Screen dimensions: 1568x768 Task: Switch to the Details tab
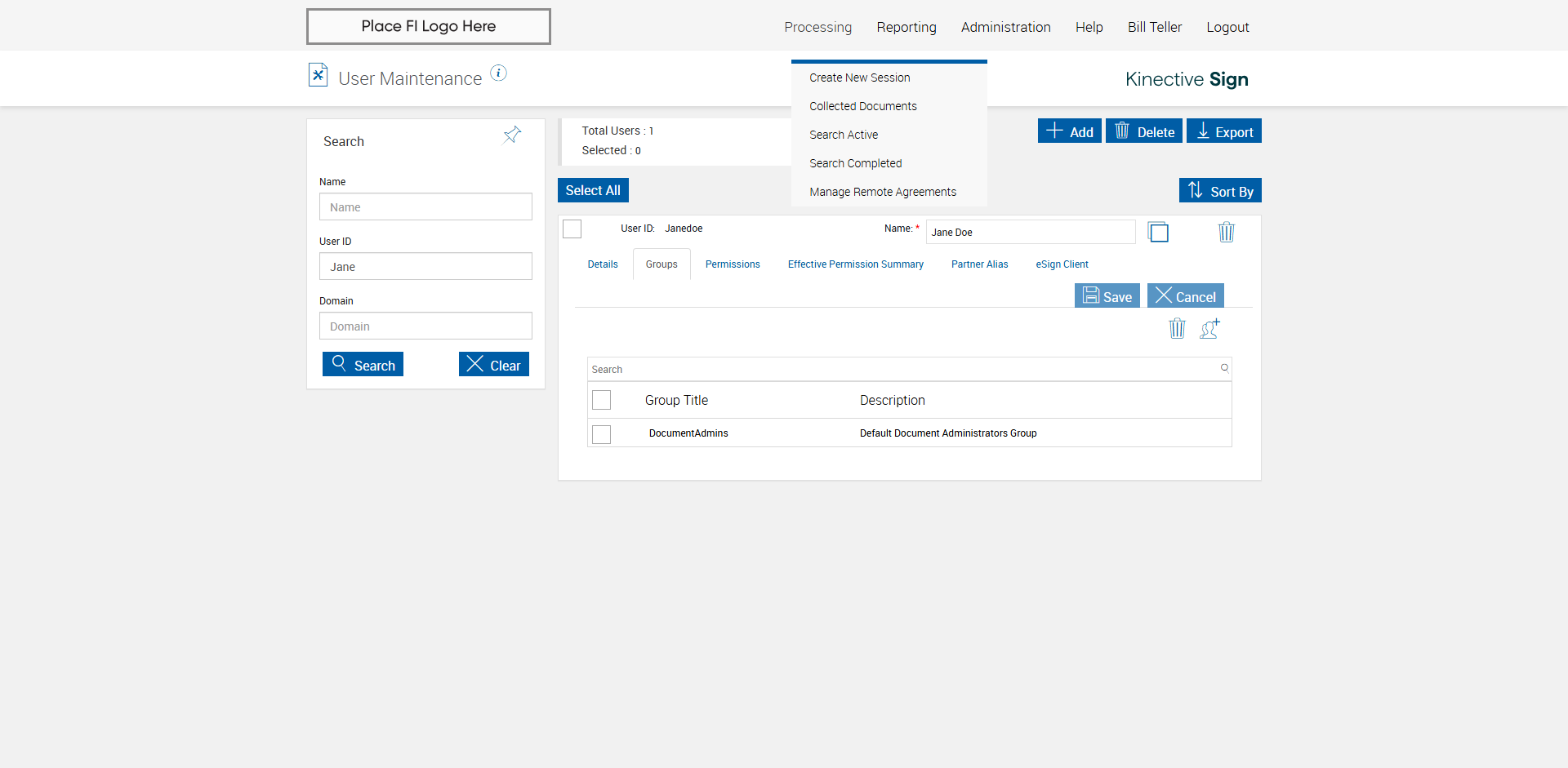coord(603,264)
